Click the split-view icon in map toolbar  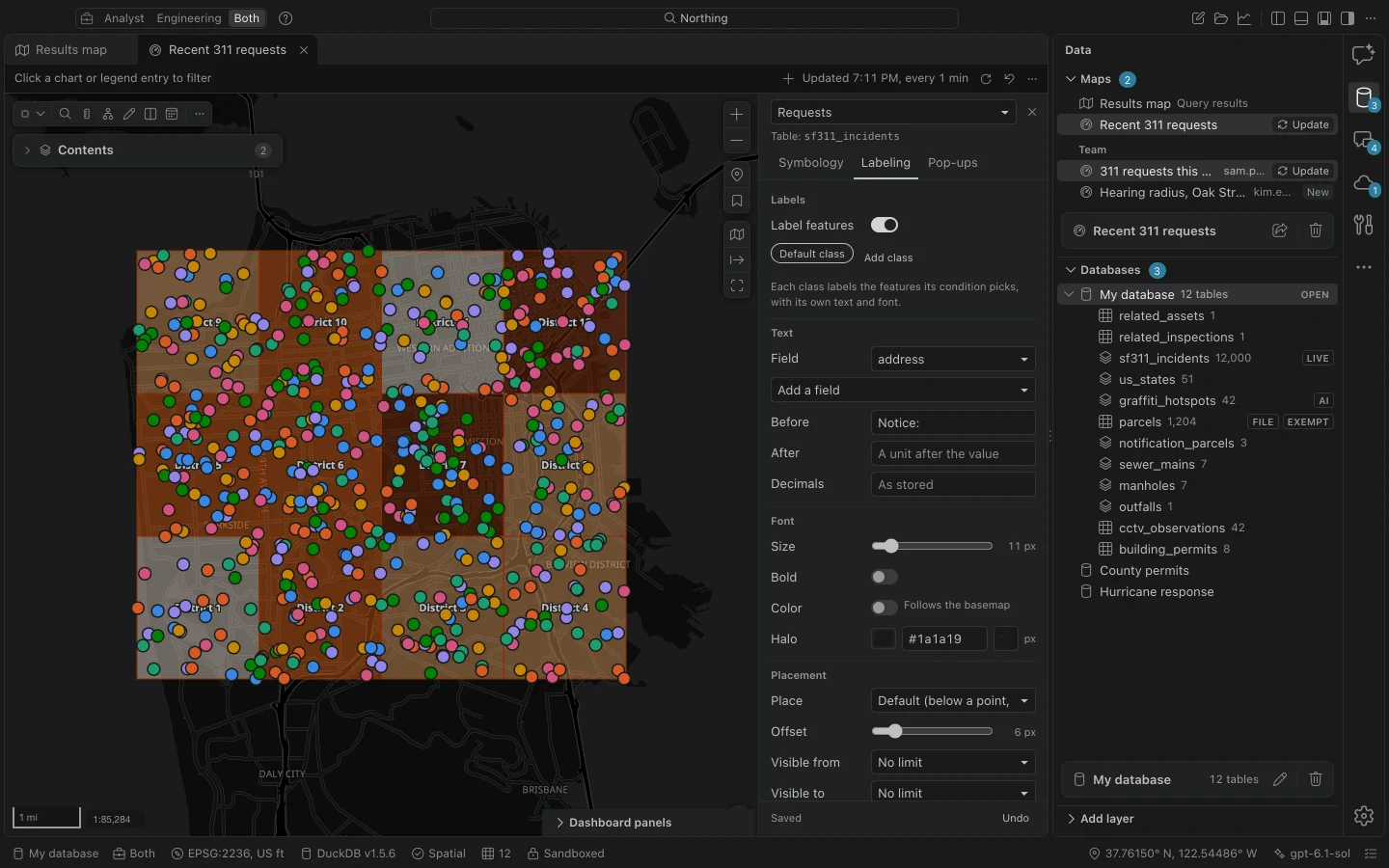pyautogui.click(x=150, y=114)
